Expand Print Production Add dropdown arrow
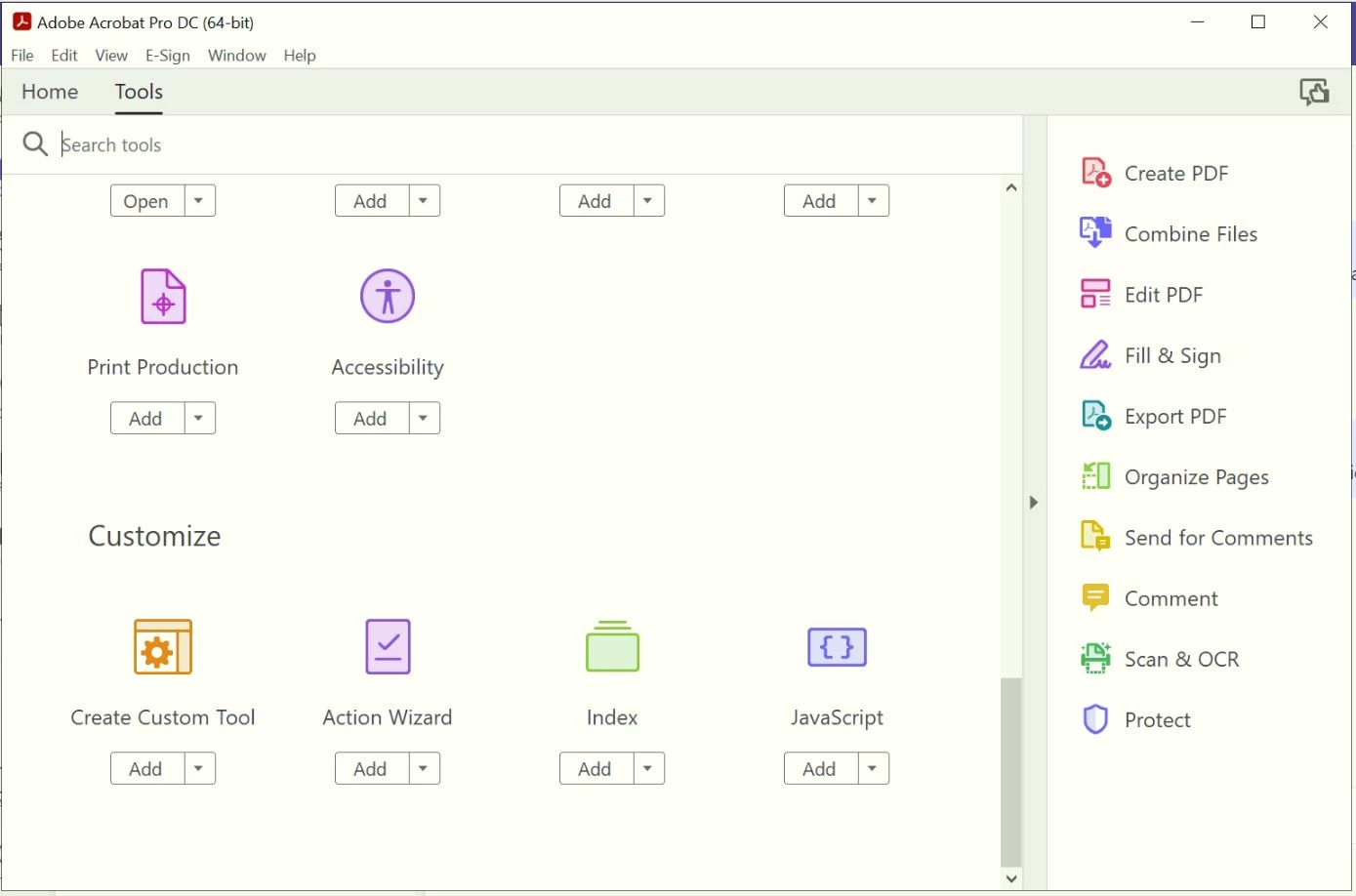This screenshot has height=896, width=1356. click(x=199, y=418)
